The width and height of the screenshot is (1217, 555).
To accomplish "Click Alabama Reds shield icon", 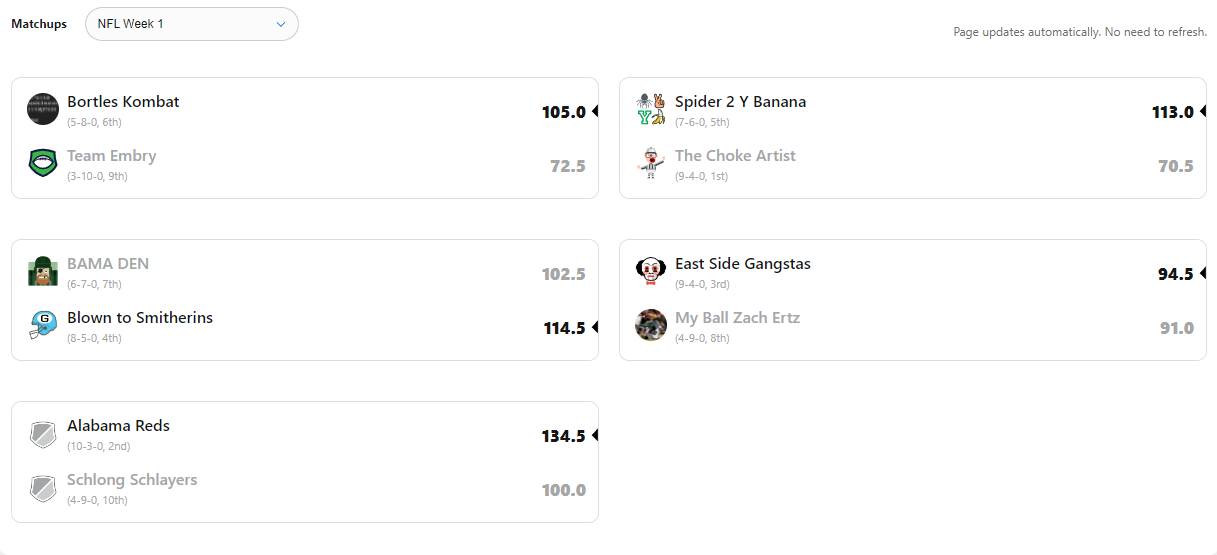I will pyautogui.click(x=43, y=433).
